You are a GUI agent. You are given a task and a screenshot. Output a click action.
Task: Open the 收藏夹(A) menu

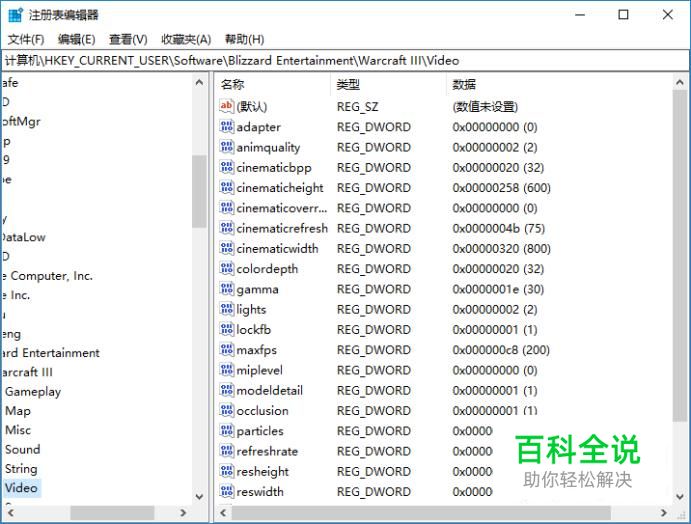click(186, 39)
